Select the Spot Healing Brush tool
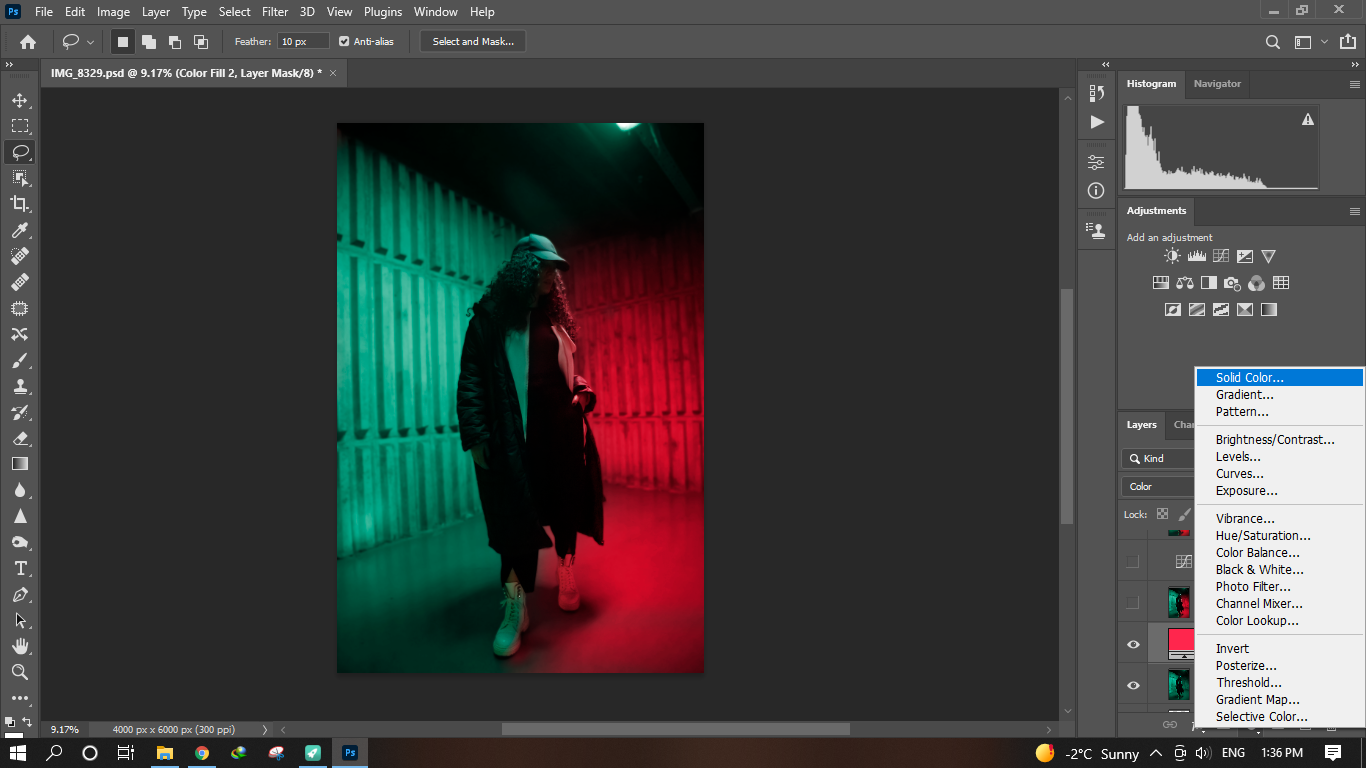1366x768 pixels. pyautogui.click(x=20, y=256)
